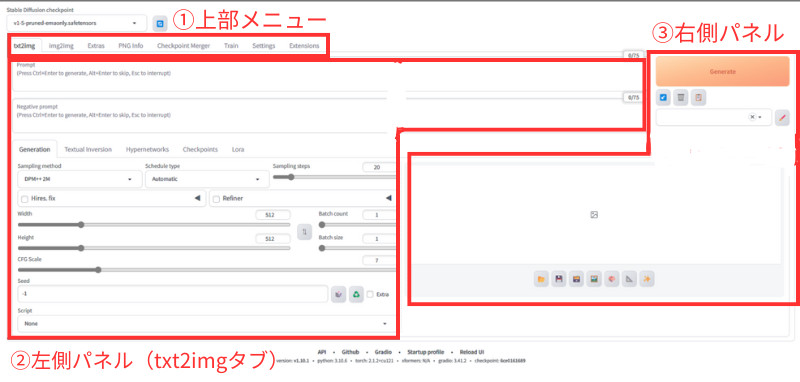Viewport: 800px width, 382px height.
Task: Clear the styles selection with X icon
Action: click(752, 117)
